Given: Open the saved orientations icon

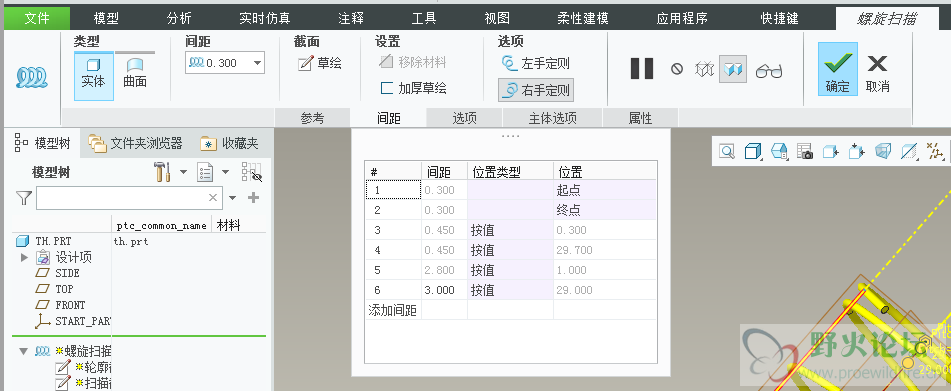Looking at the screenshot, I should (779, 152).
